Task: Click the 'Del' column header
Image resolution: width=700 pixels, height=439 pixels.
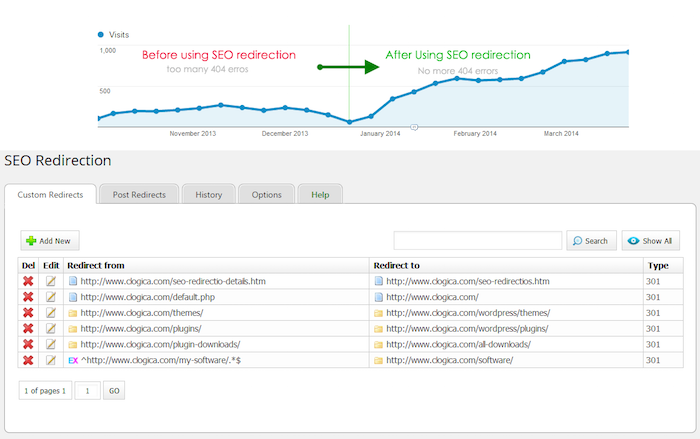Action: [x=28, y=265]
